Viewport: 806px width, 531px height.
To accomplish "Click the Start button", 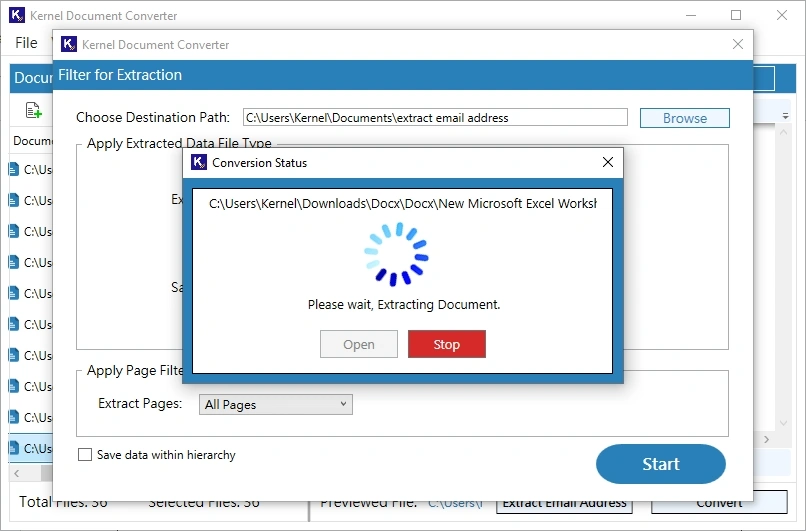I will (x=661, y=464).
